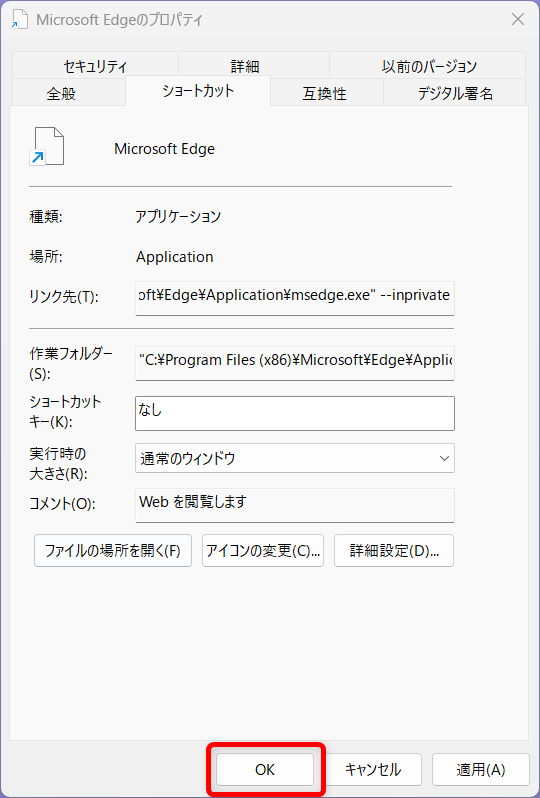
Task: Select the ショートカット tab
Action: pyautogui.click(x=198, y=91)
